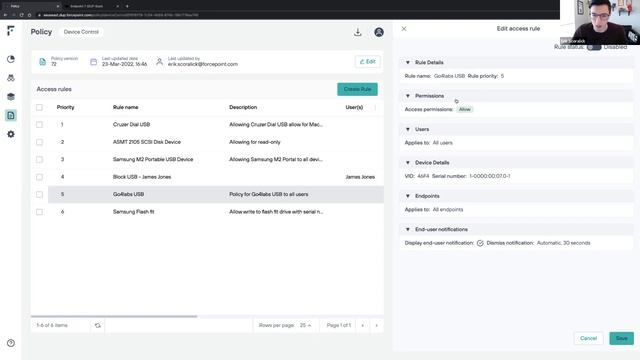
Task: Click the last updated calendar icon
Action: click(93, 62)
